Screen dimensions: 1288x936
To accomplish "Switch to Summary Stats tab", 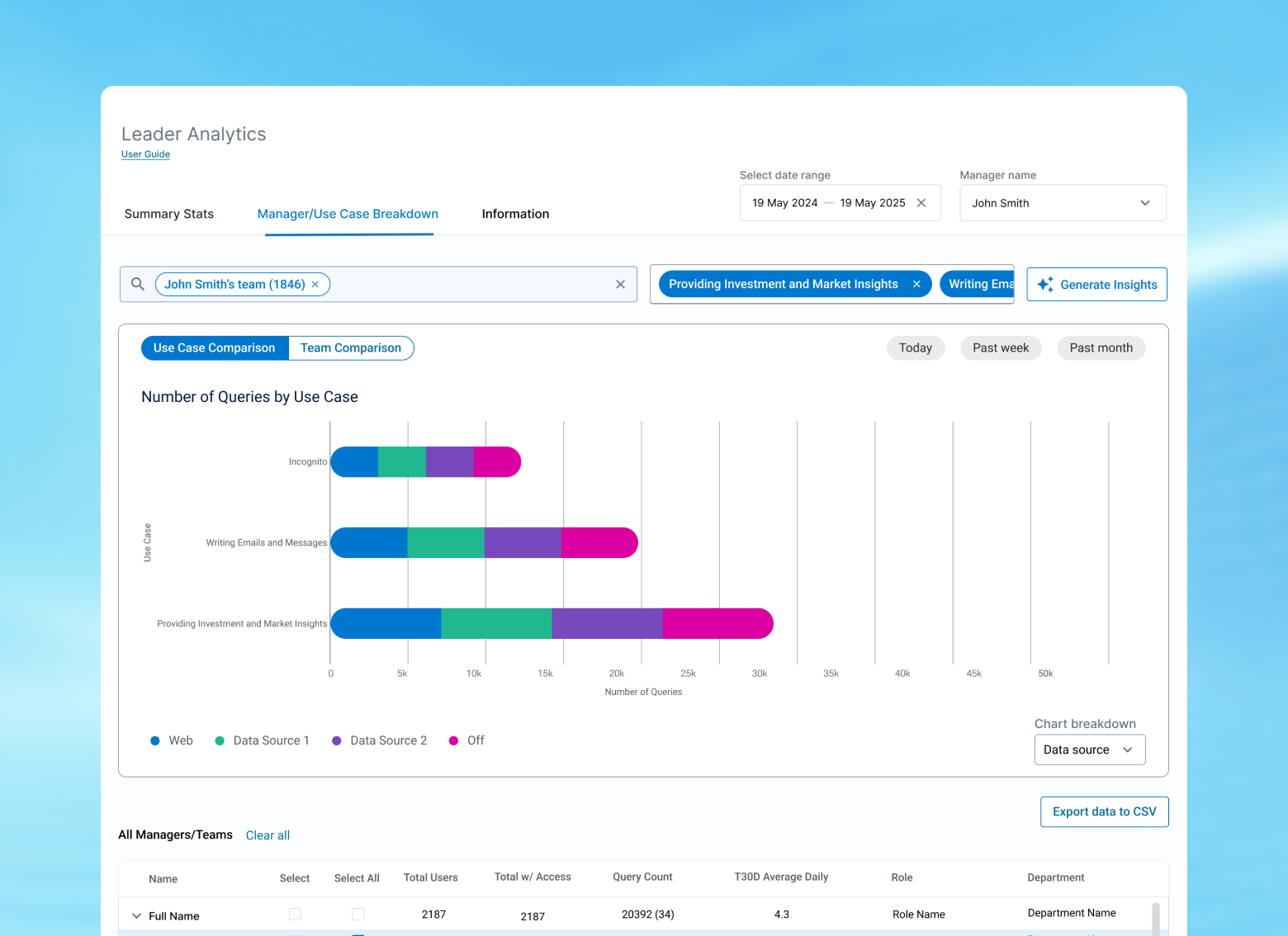I will (169, 214).
